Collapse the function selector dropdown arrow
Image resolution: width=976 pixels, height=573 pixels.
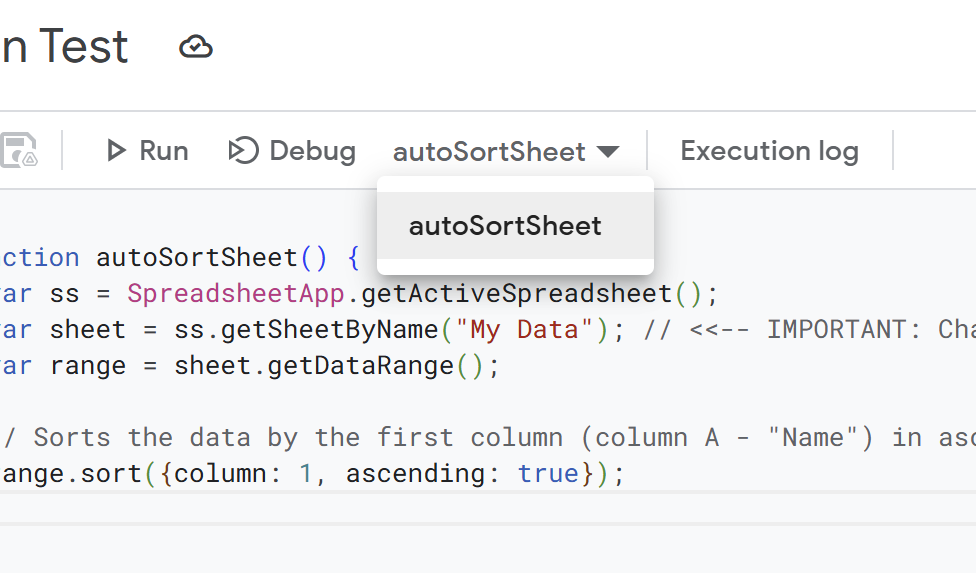click(x=607, y=152)
